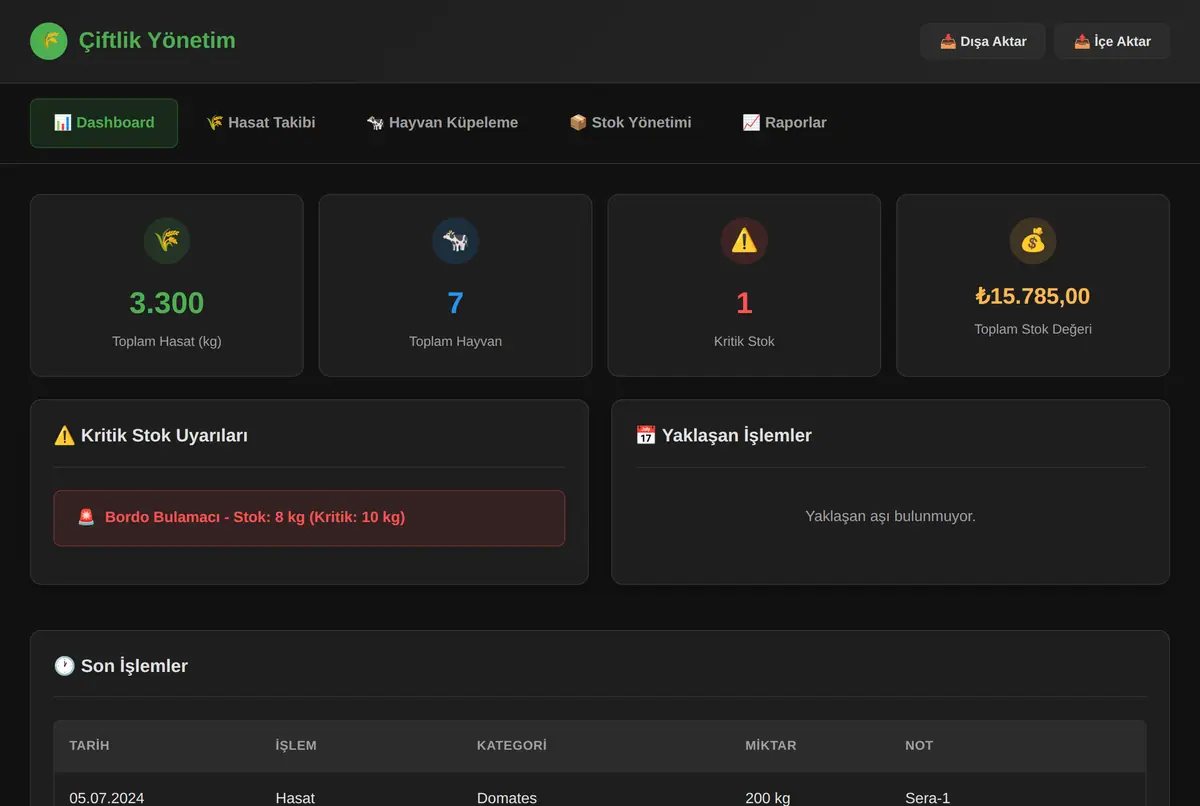The height and width of the screenshot is (806, 1200).
Task: Go to the Hayvan Küpeleme tab
Action: point(442,123)
